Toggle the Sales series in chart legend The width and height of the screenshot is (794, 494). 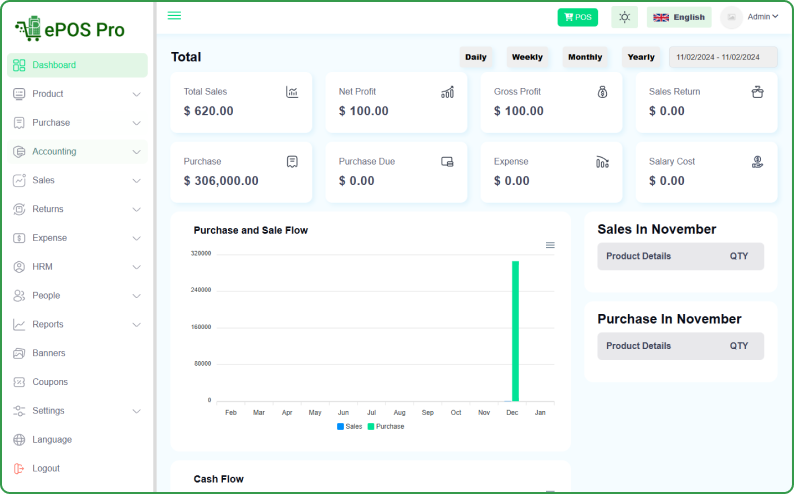click(350, 426)
